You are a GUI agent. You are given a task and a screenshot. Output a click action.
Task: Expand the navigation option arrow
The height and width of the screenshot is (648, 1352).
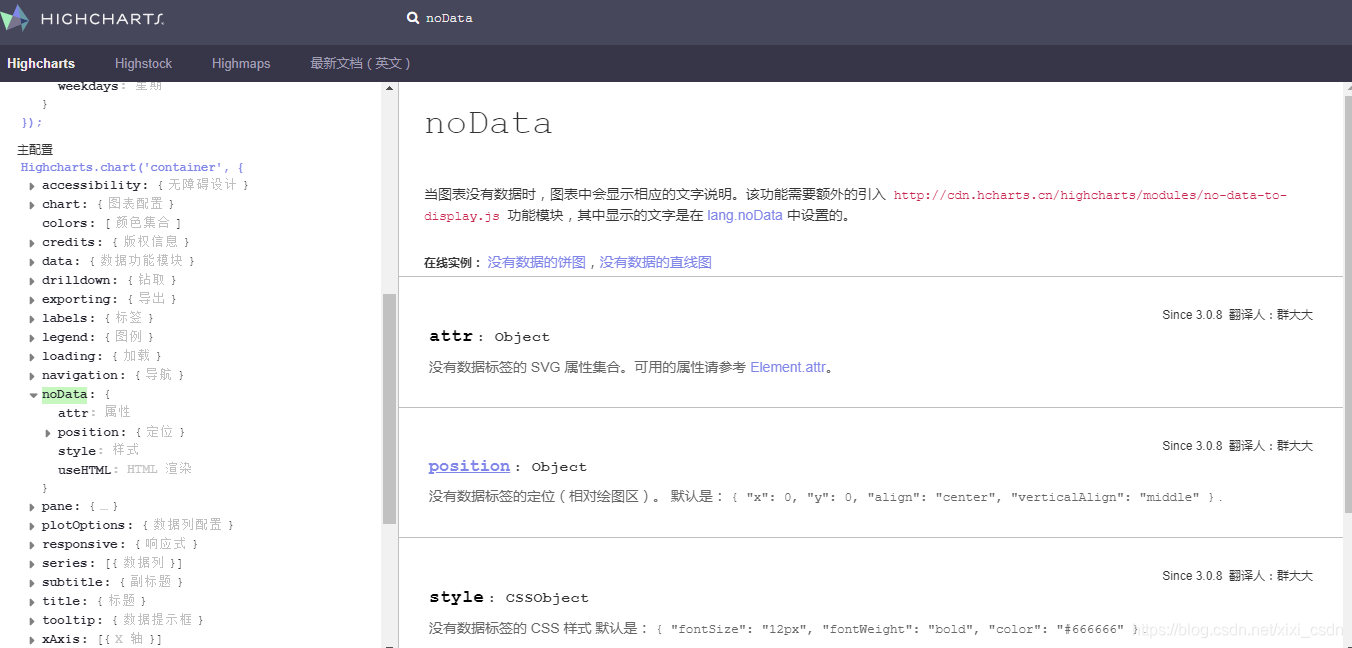pyautogui.click(x=32, y=376)
